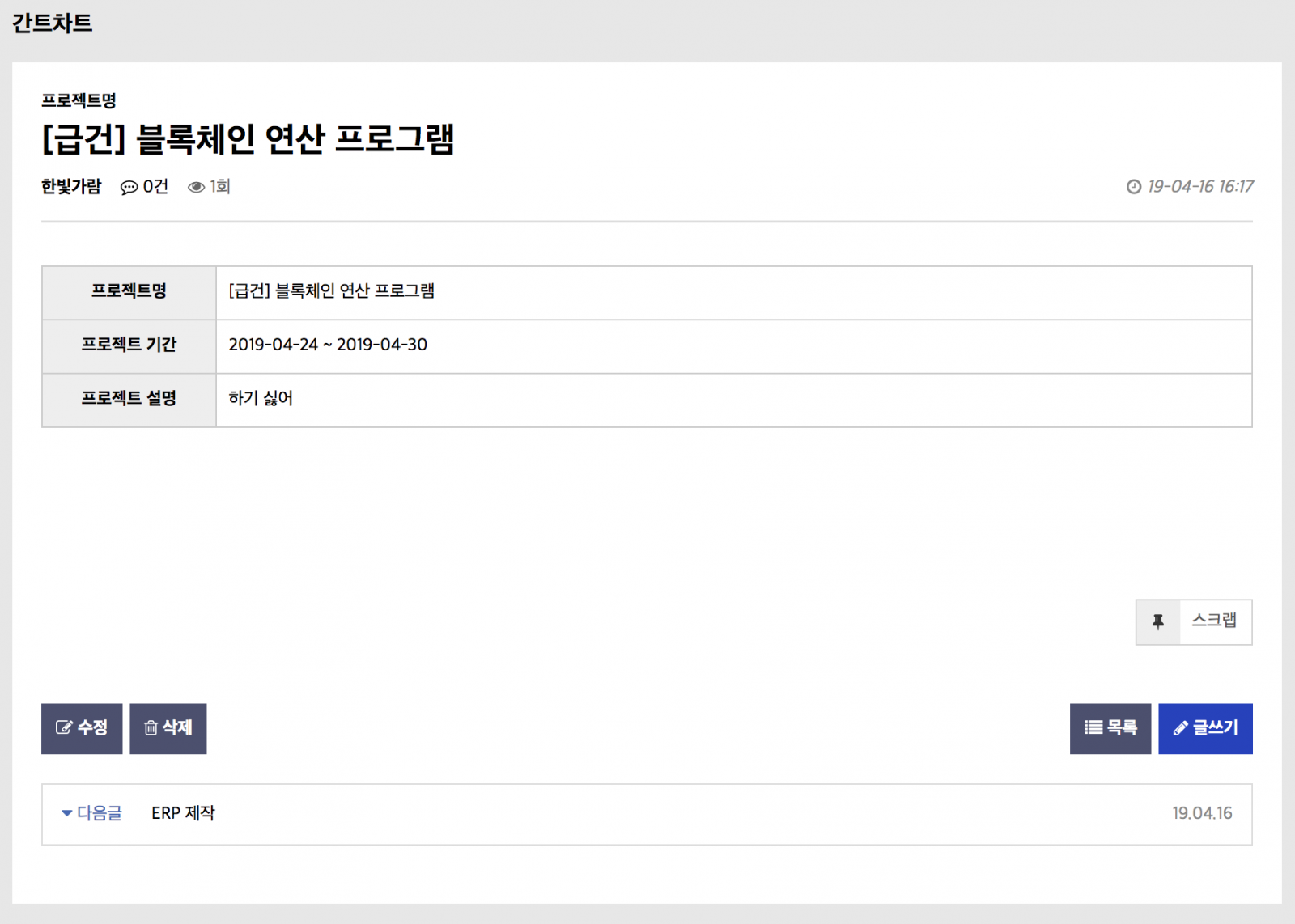Click the clock icon beside the timestamp
Screen dimensions: 1295x924
click(1134, 187)
